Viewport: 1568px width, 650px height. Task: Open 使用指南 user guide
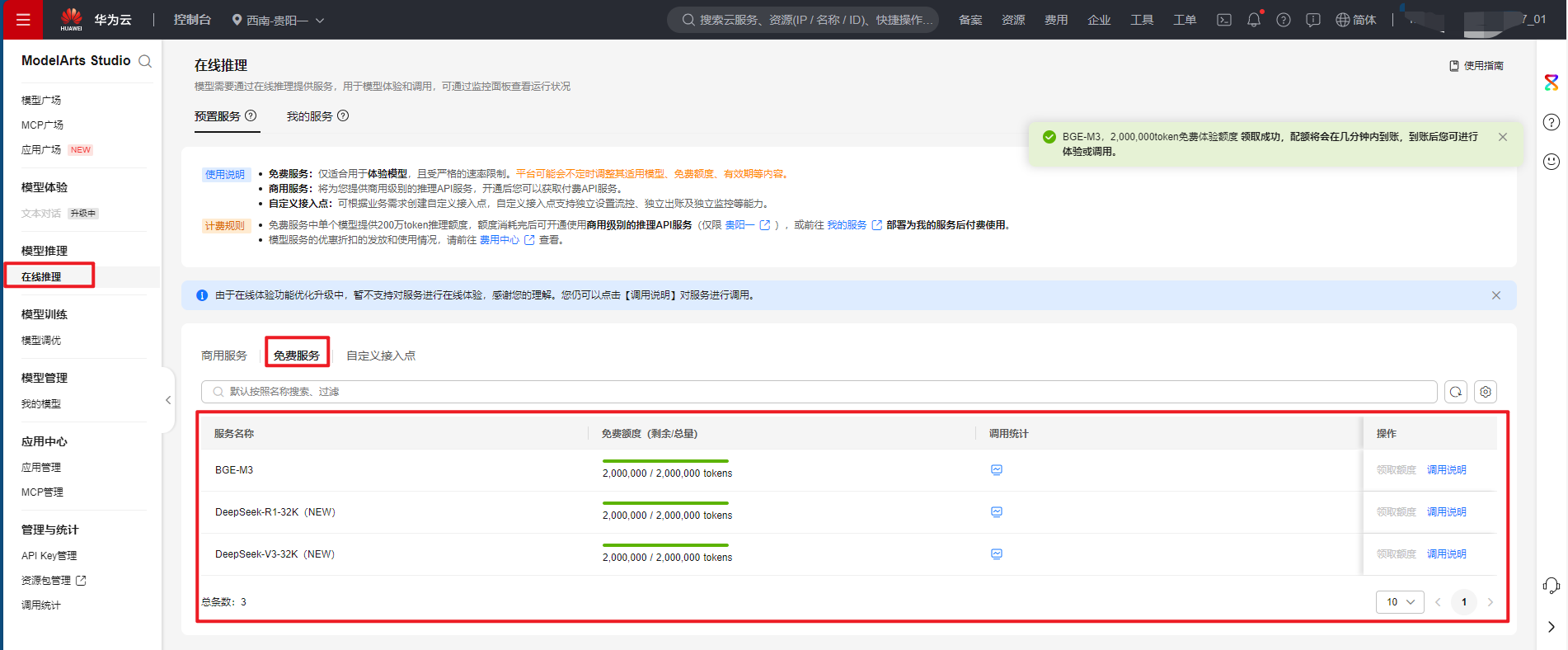[x=1476, y=66]
